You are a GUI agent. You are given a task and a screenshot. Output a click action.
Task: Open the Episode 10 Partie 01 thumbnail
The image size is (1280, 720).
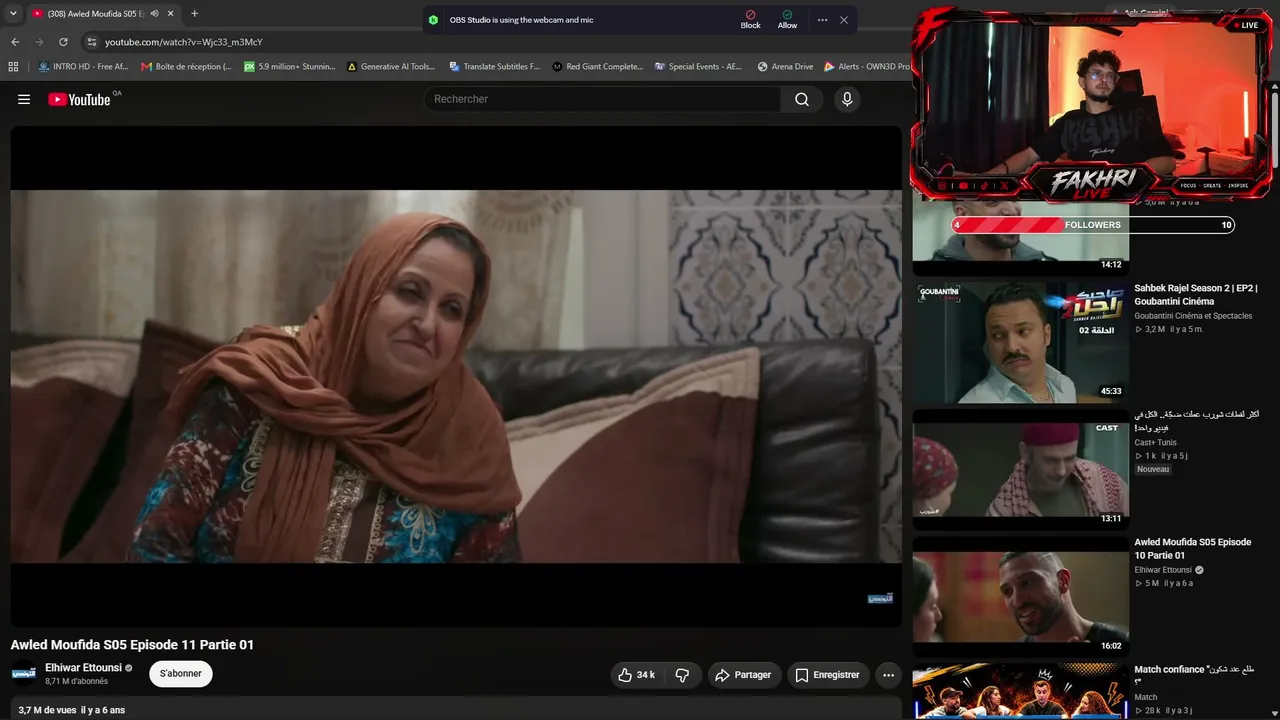[1020, 596]
